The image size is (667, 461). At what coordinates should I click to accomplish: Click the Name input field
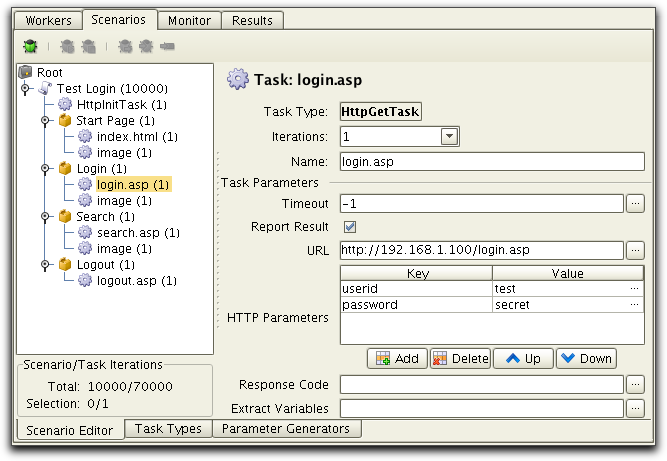click(x=492, y=162)
